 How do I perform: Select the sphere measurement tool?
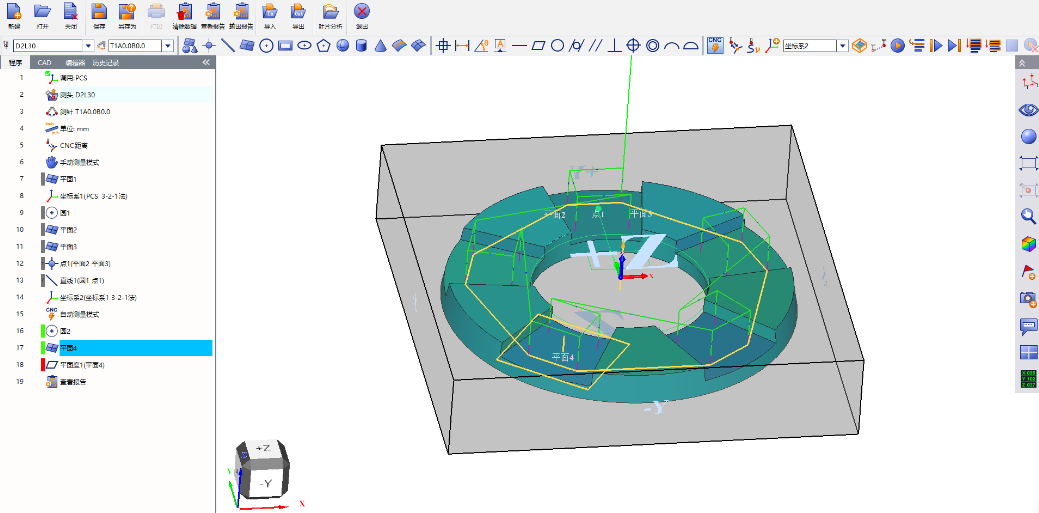tap(343, 45)
